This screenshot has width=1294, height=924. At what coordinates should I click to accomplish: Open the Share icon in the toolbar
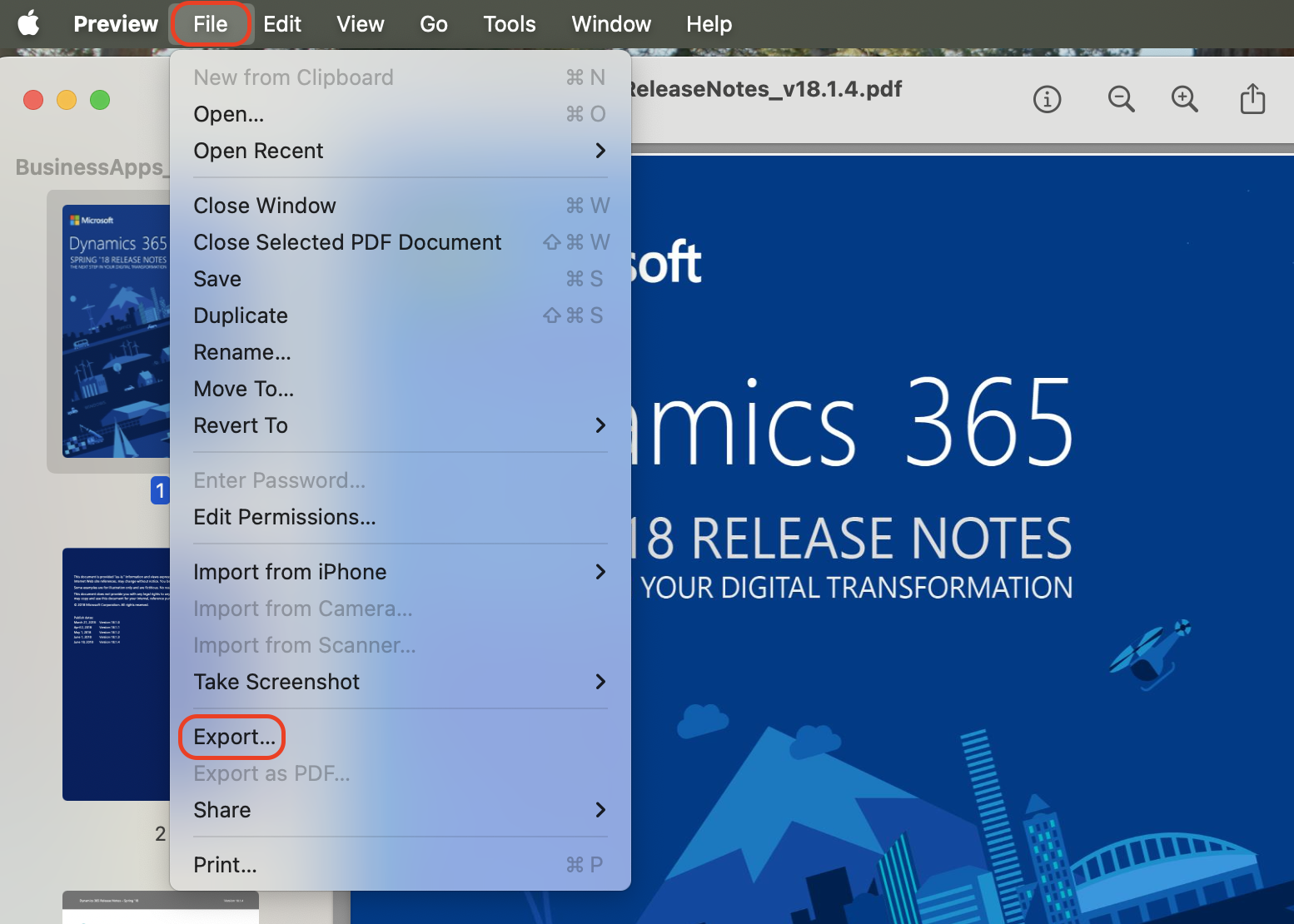[x=1252, y=99]
